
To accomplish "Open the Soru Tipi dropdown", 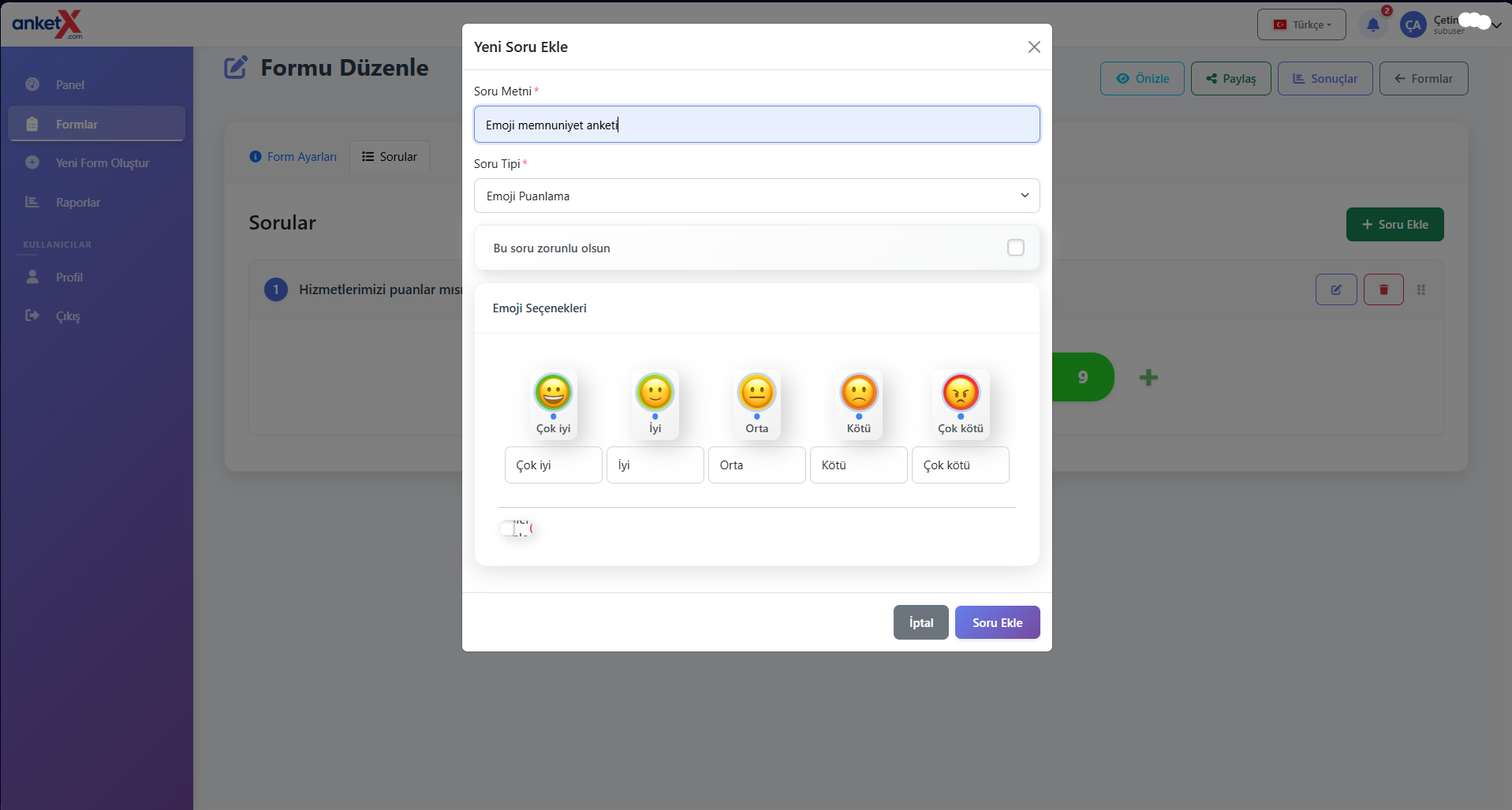I will click(x=756, y=196).
